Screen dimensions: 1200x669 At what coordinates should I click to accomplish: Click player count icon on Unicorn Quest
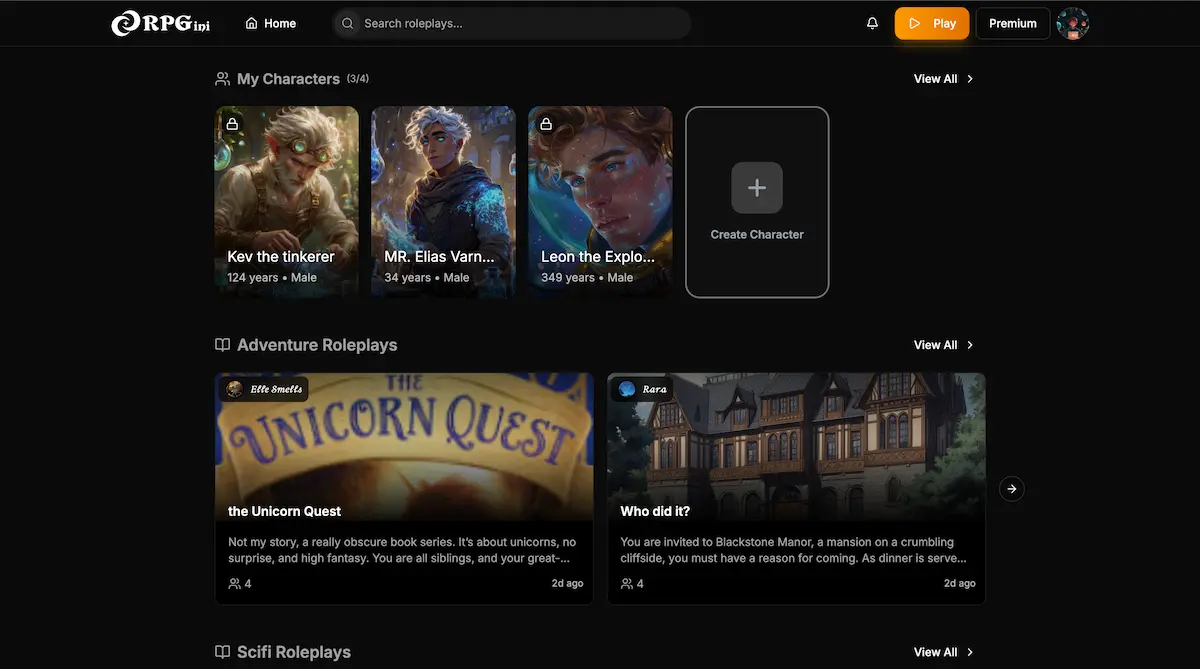click(235, 583)
